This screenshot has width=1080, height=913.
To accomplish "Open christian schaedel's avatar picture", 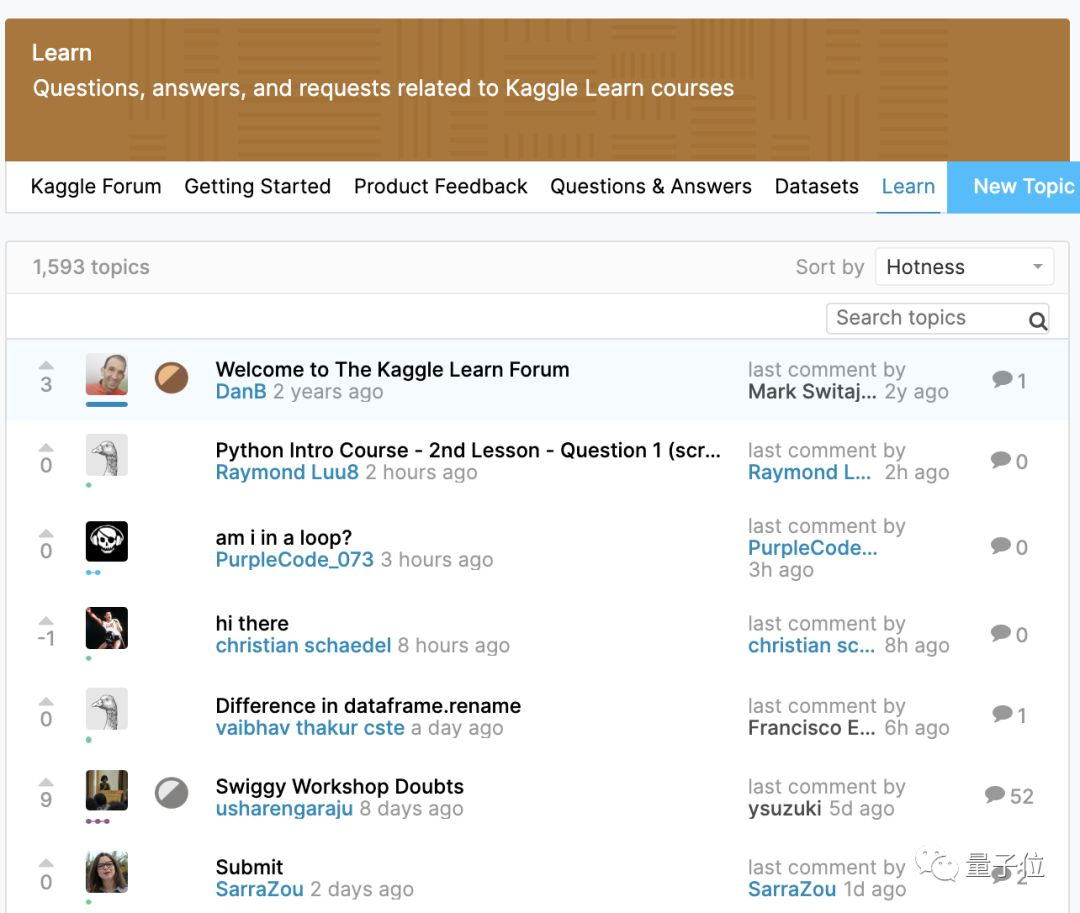I will point(106,628).
